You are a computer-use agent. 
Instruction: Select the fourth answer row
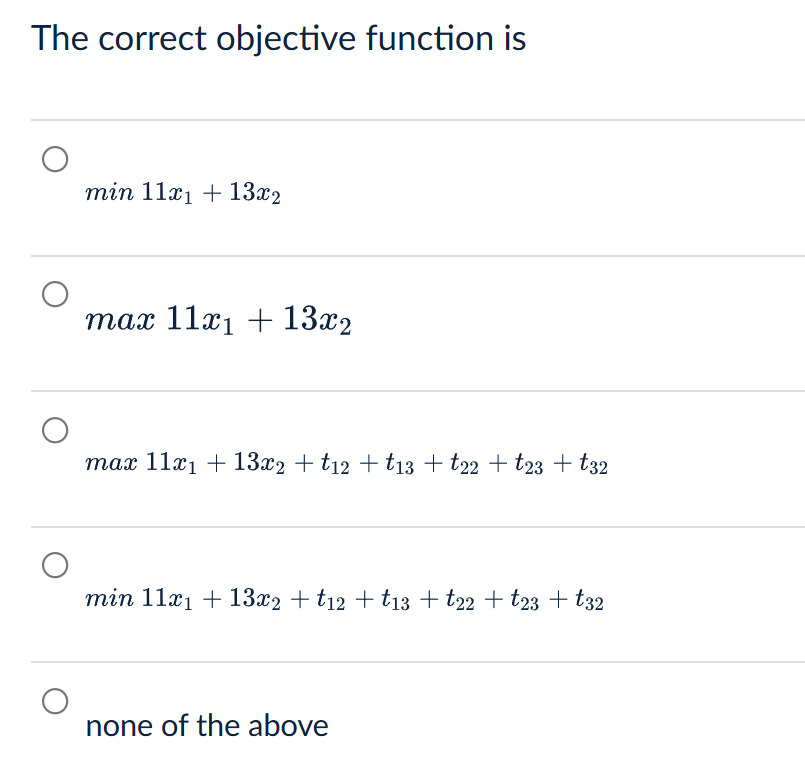[400, 595]
